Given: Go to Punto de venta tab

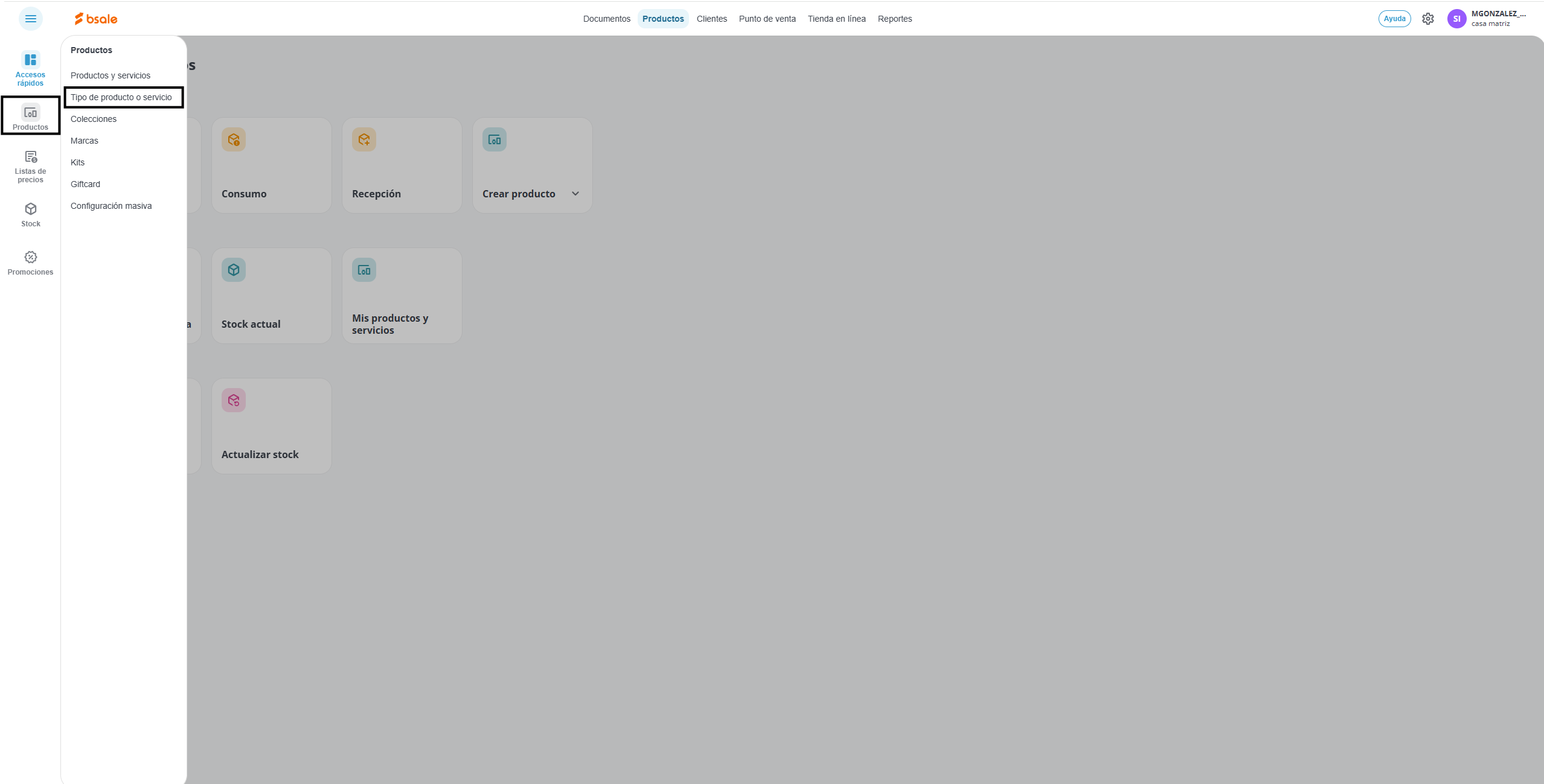Looking at the screenshot, I should pyautogui.click(x=767, y=19).
